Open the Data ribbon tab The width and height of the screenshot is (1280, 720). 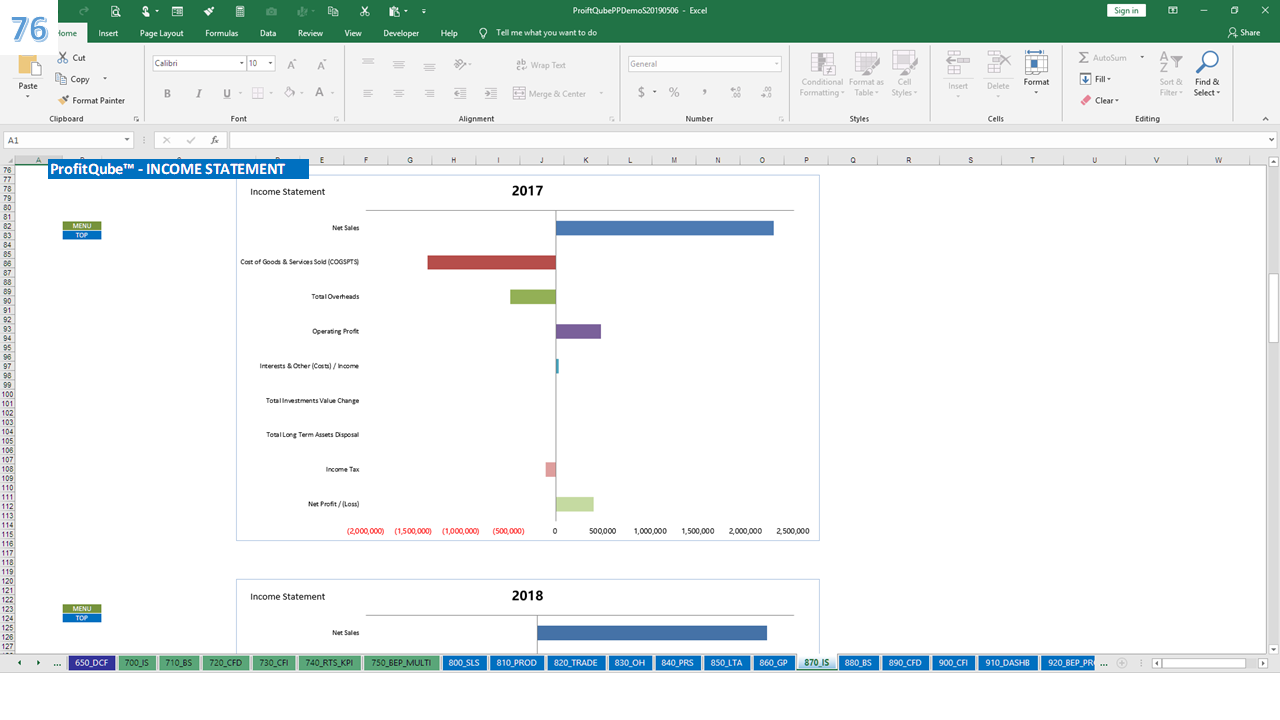[x=268, y=33]
